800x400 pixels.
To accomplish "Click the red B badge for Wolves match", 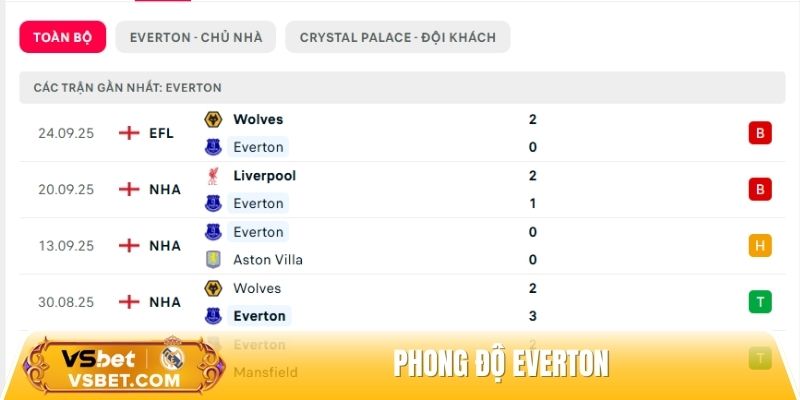I will point(760,133).
